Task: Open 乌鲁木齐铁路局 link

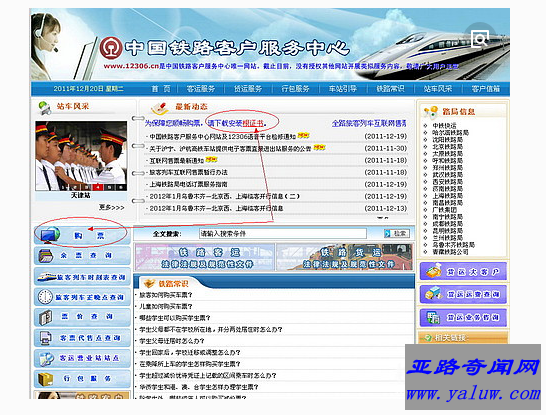Action: [453, 245]
